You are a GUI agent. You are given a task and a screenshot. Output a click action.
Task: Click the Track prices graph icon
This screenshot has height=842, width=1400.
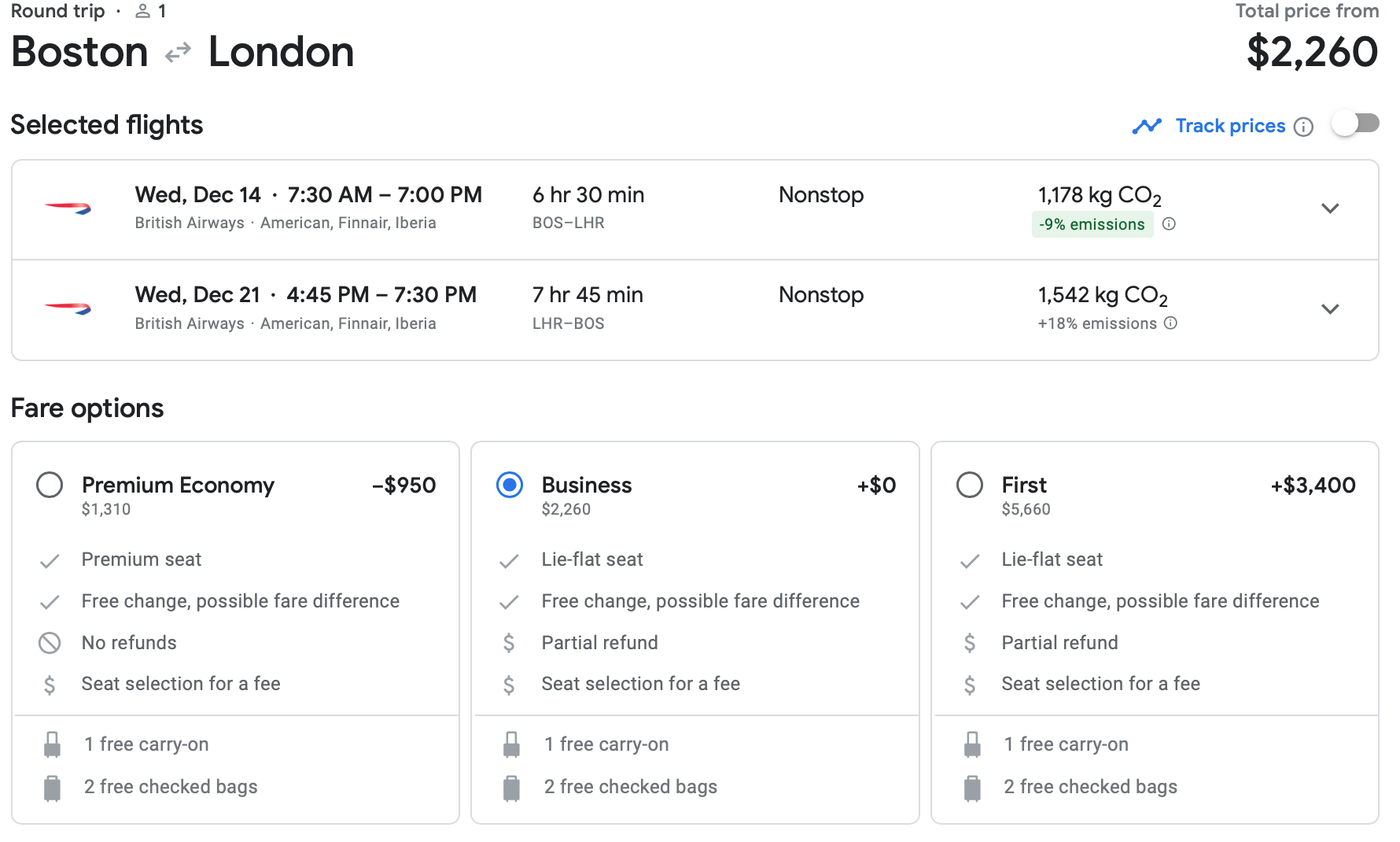1147,126
